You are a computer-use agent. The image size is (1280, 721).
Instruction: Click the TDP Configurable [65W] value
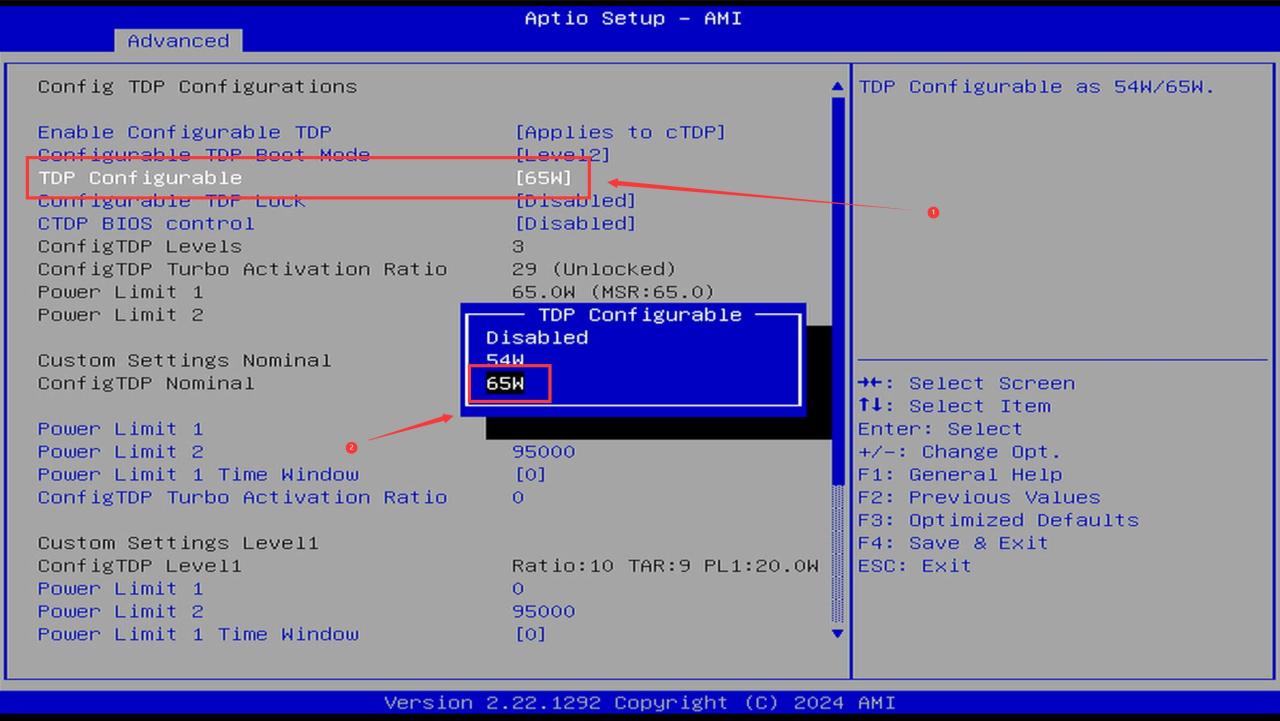(x=544, y=177)
